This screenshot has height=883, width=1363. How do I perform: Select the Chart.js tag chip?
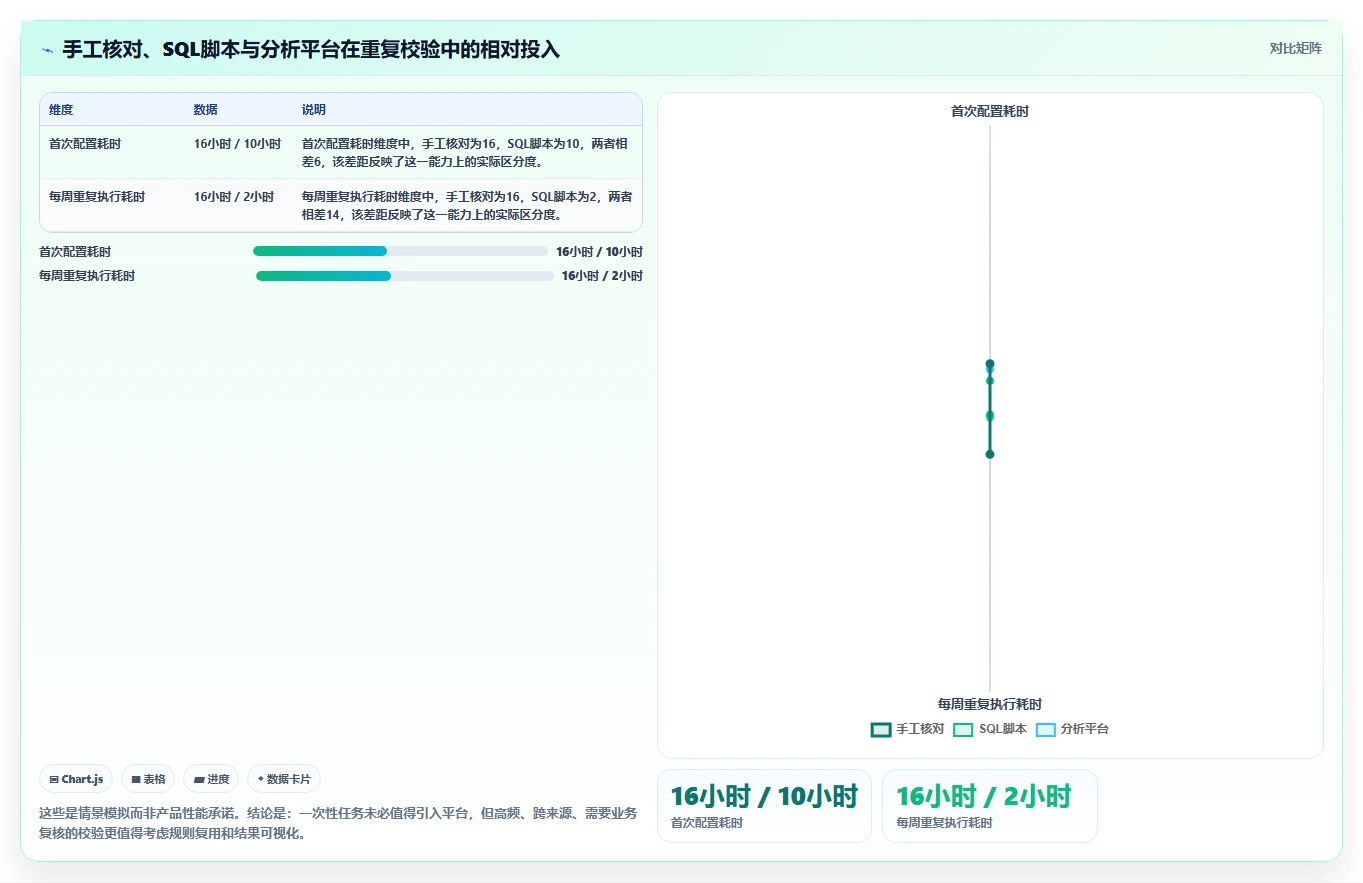[76, 779]
